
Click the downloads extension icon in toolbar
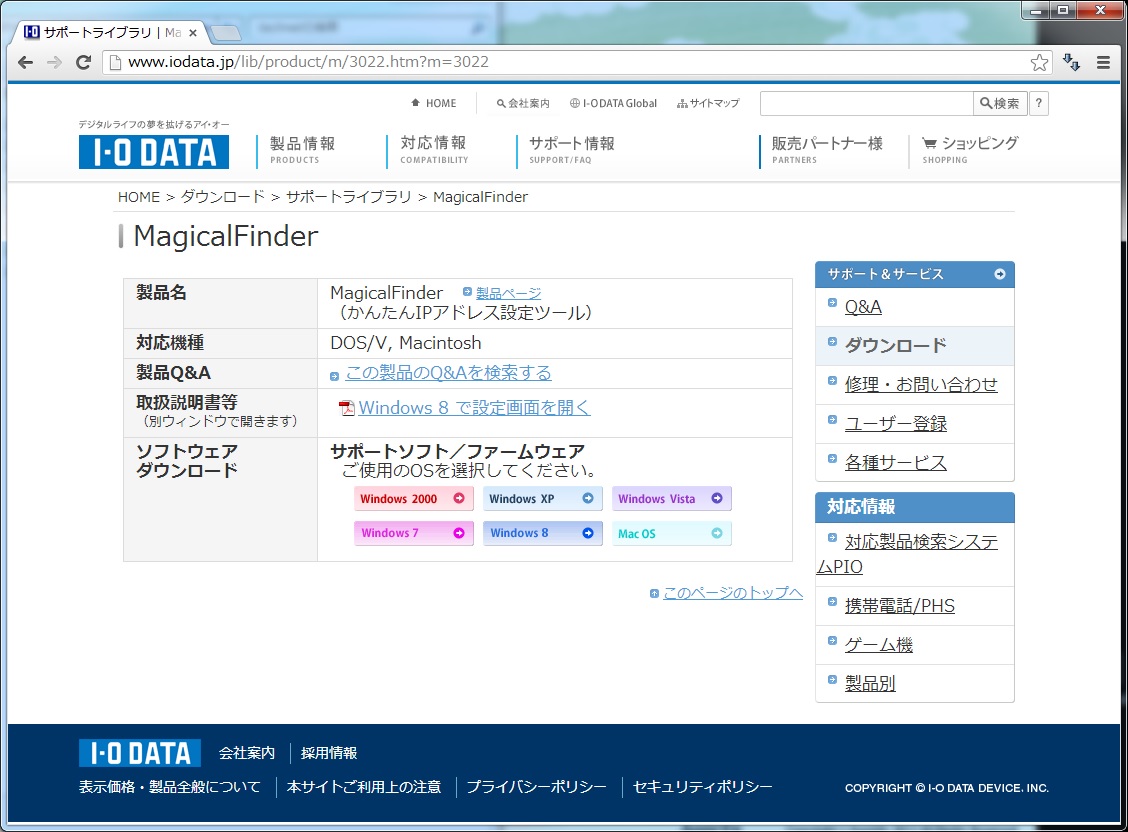(1072, 62)
